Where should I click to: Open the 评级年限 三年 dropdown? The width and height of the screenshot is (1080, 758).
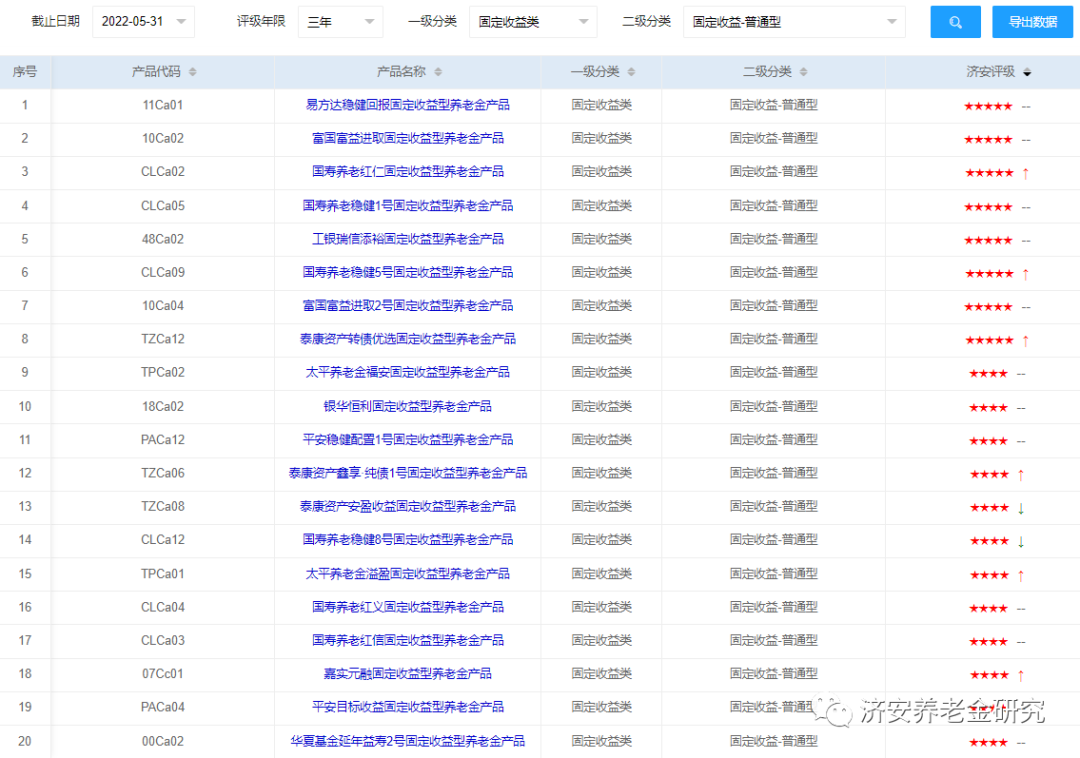[341, 22]
